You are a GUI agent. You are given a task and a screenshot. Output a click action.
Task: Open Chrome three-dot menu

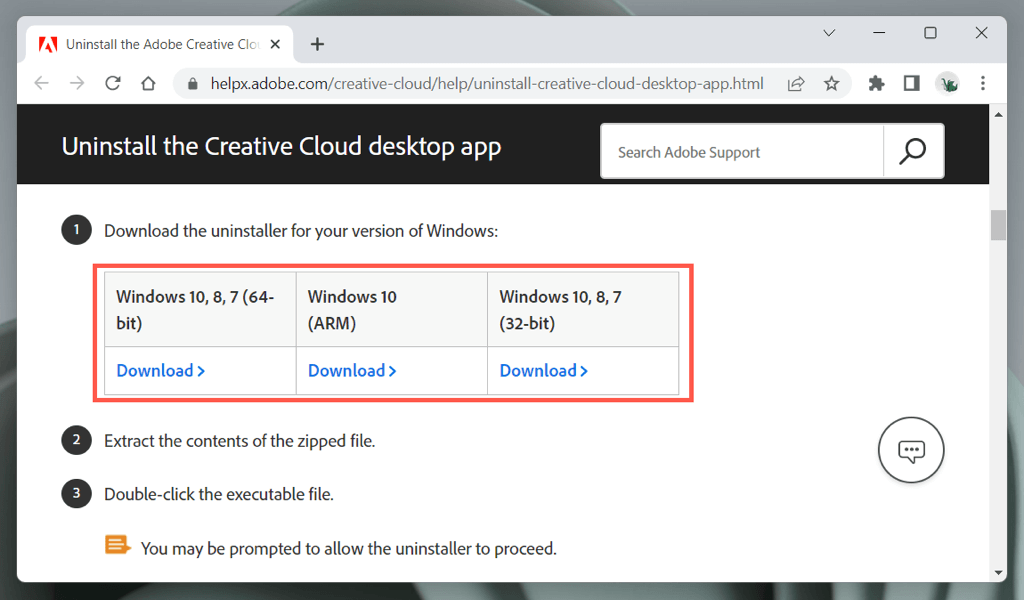[x=983, y=84]
